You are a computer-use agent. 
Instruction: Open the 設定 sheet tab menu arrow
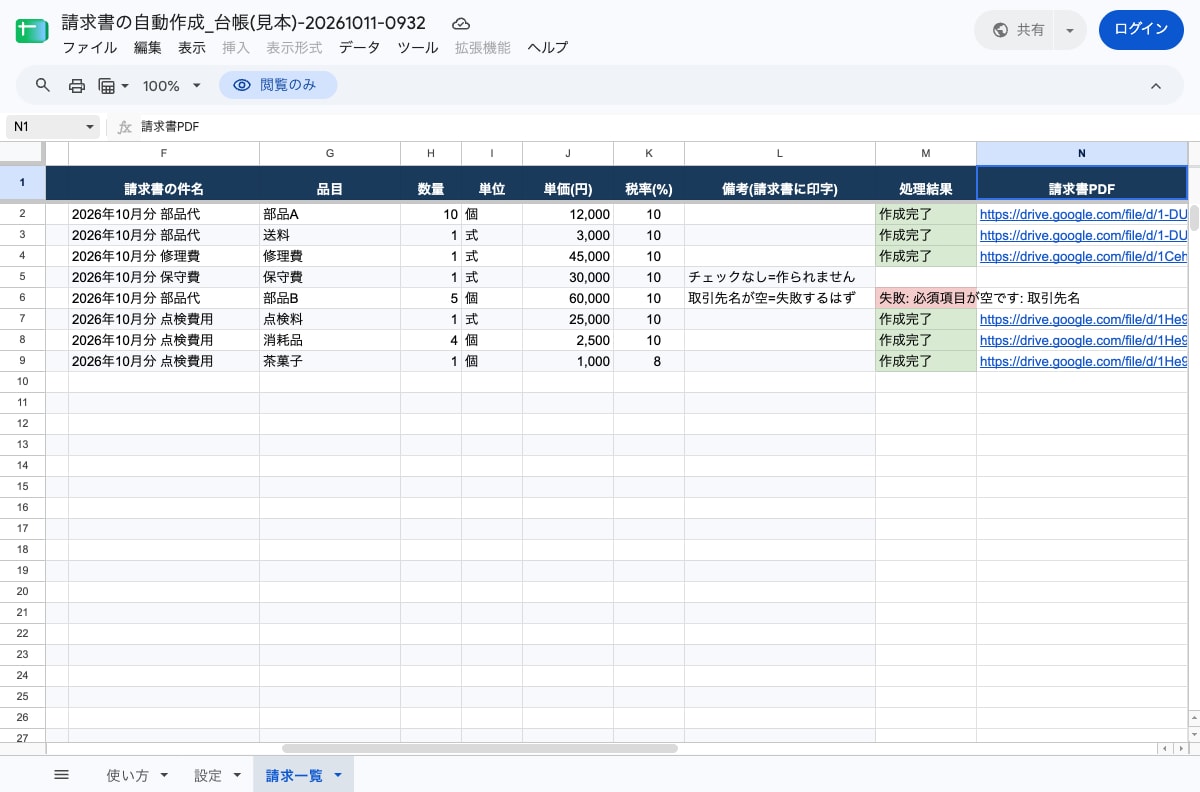pyautogui.click(x=237, y=775)
